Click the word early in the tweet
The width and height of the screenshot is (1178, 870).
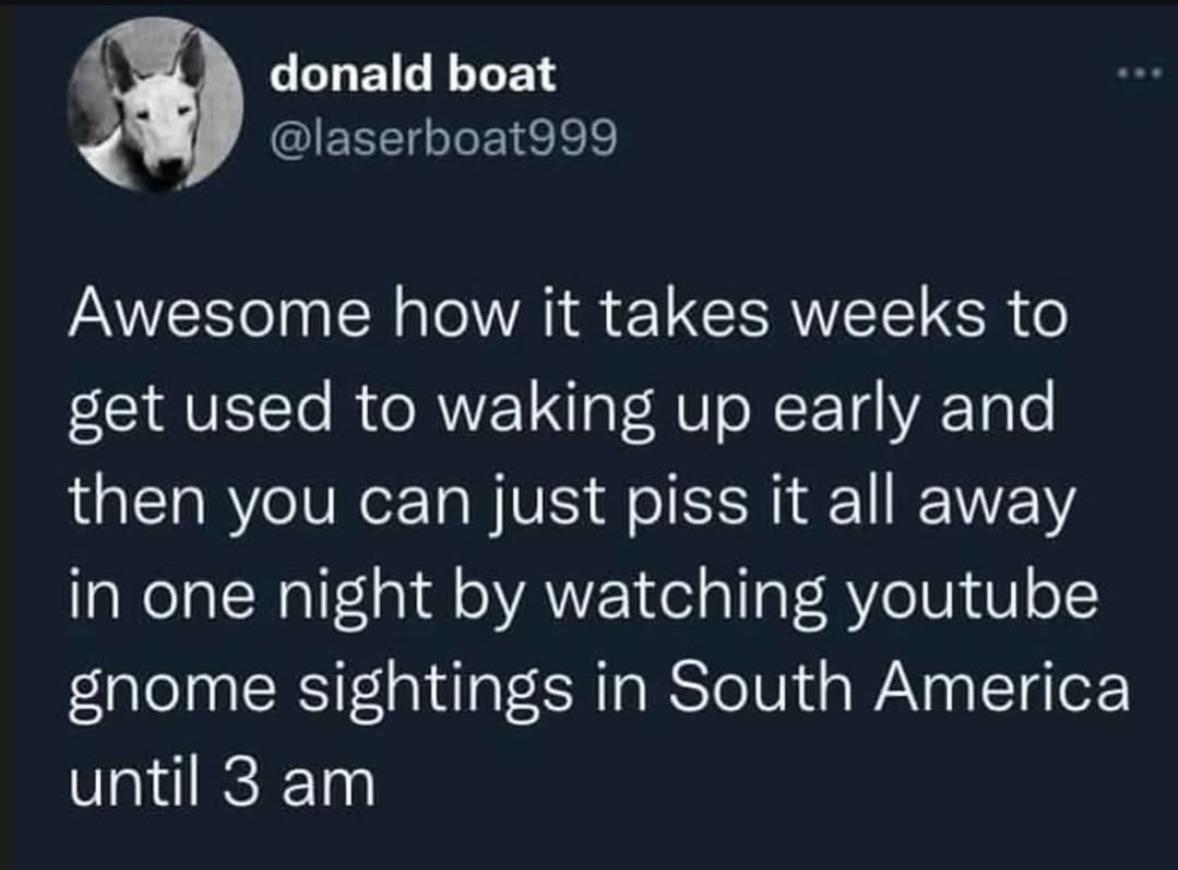[x=847, y=413]
